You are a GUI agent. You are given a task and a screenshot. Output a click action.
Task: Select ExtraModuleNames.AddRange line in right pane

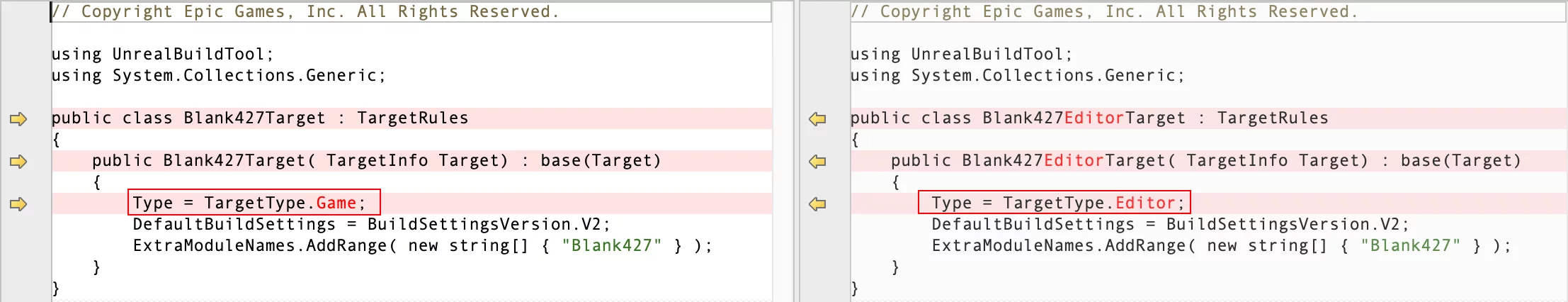pyautogui.click(x=1221, y=246)
